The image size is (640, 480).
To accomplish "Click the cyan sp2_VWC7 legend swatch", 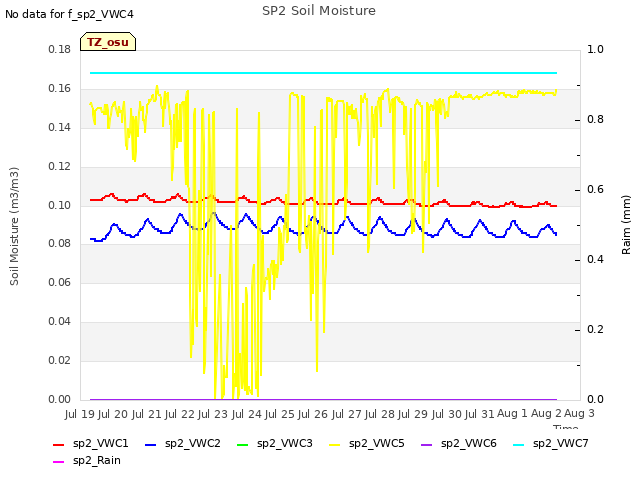I will (519, 444).
